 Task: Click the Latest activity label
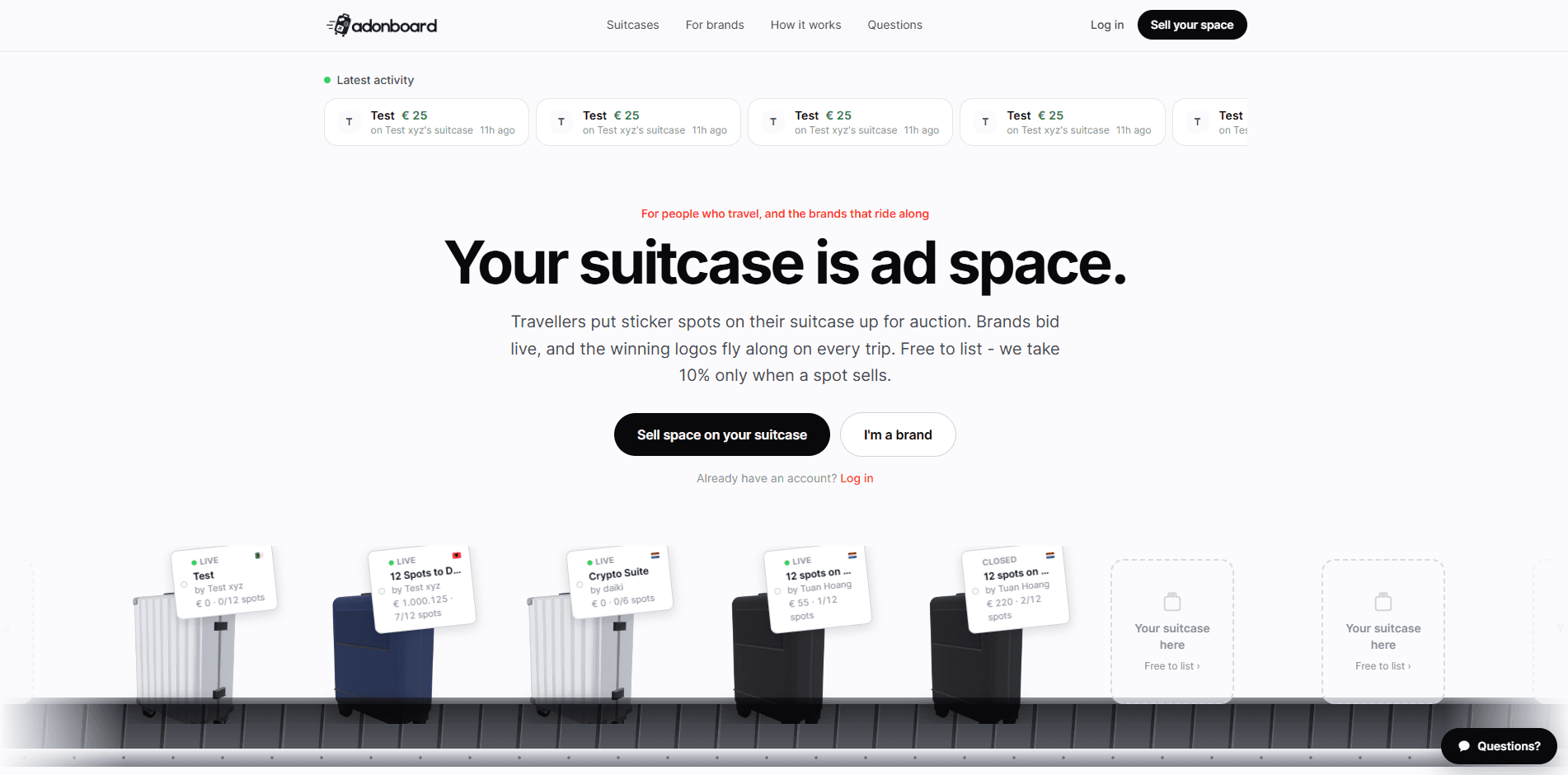point(375,80)
